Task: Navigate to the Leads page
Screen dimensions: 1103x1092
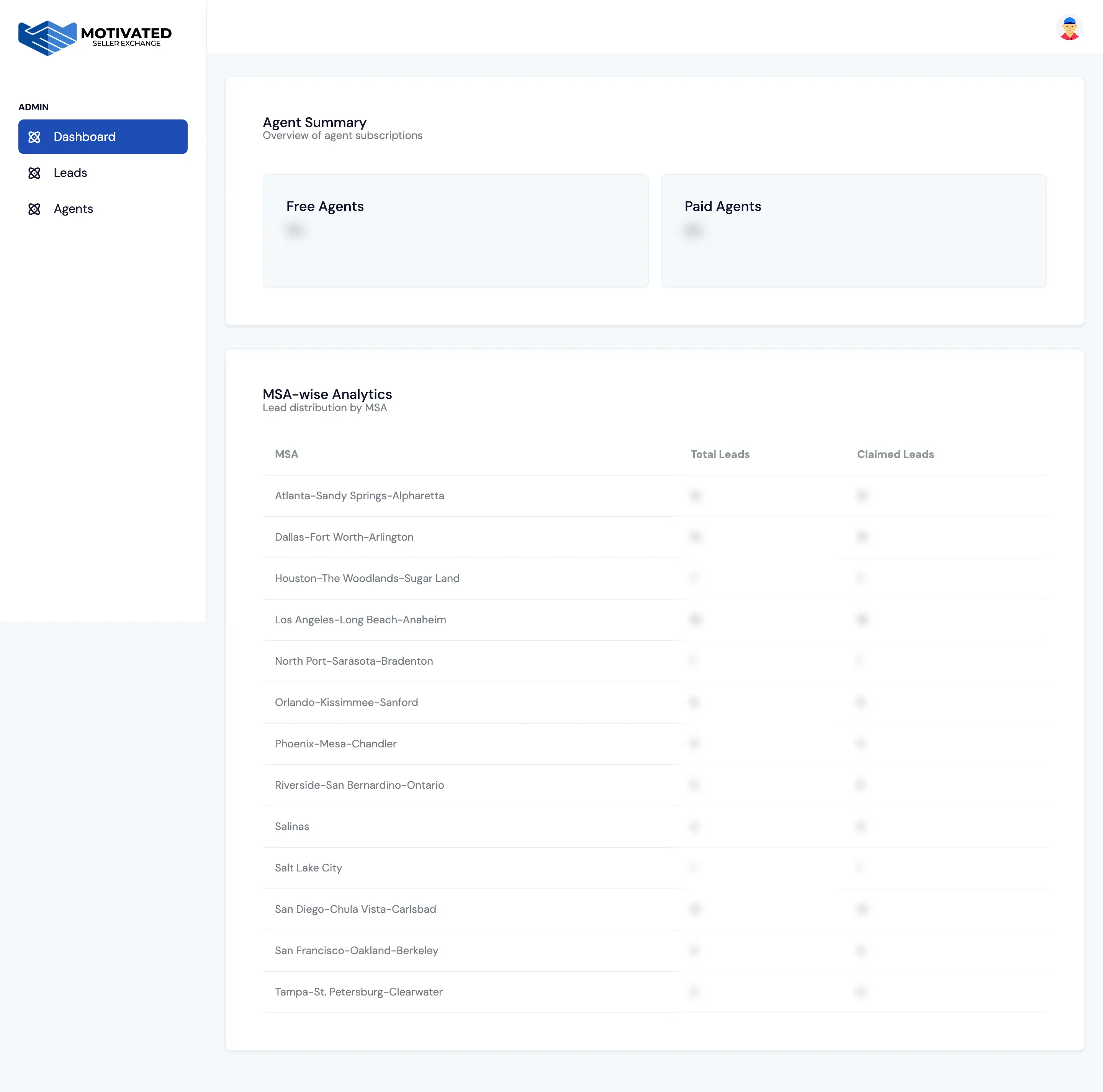Action: coord(70,172)
